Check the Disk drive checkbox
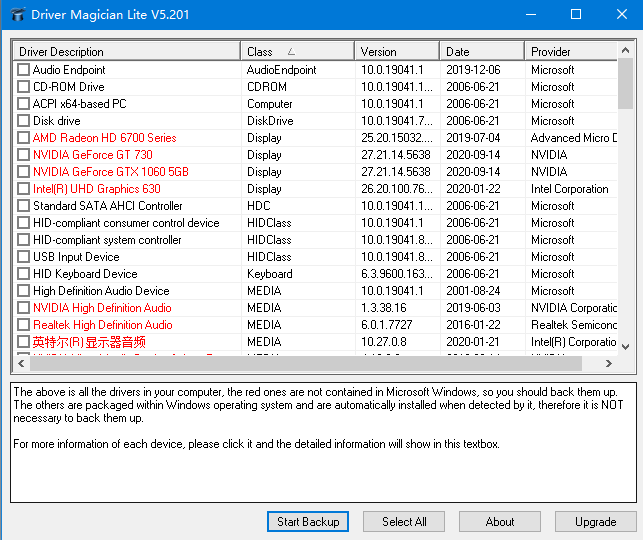Viewport: 643px width, 540px height. point(23,121)
